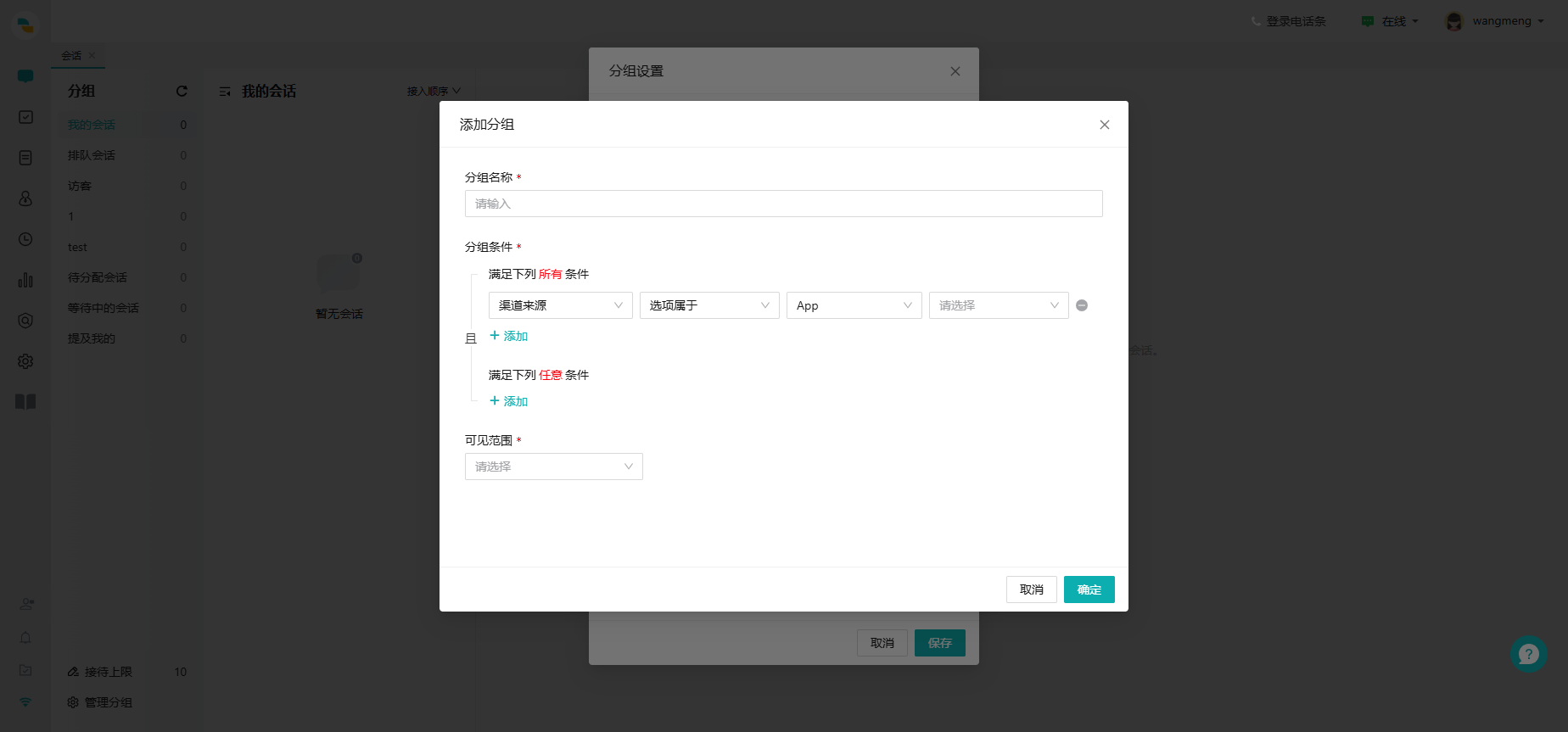Screen dimensions: 1568x732
Task: Select the 会话 tab
Action: point(71,56)
